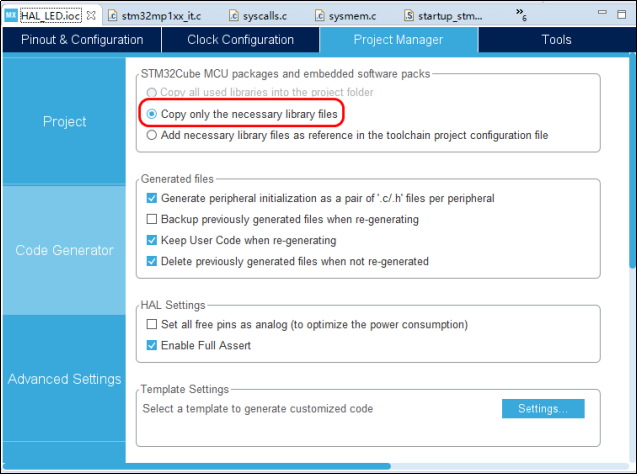Click the MX icon on HAL_LED.ioc tab
This screenshot has width=638, height=475.
click(x=11, y=15)
